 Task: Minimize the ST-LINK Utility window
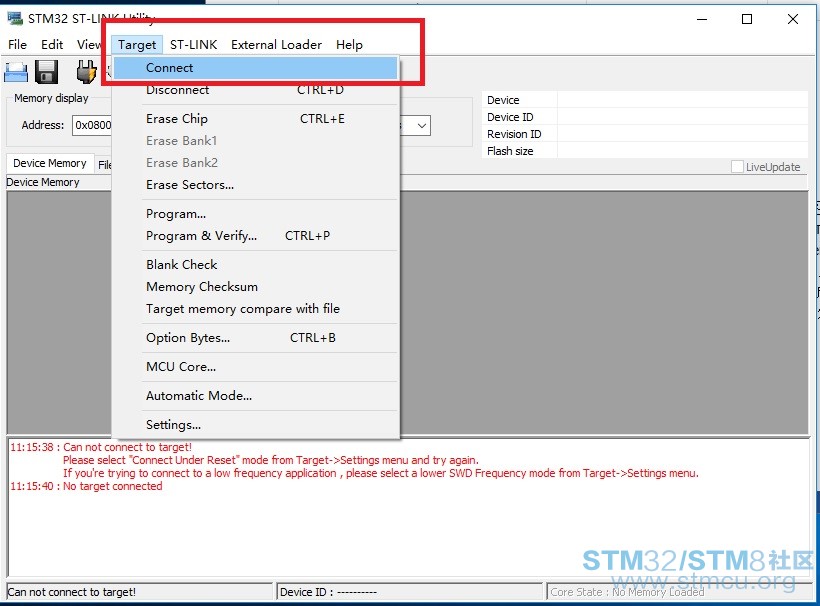pyautogui.click(x=702, y=19)
